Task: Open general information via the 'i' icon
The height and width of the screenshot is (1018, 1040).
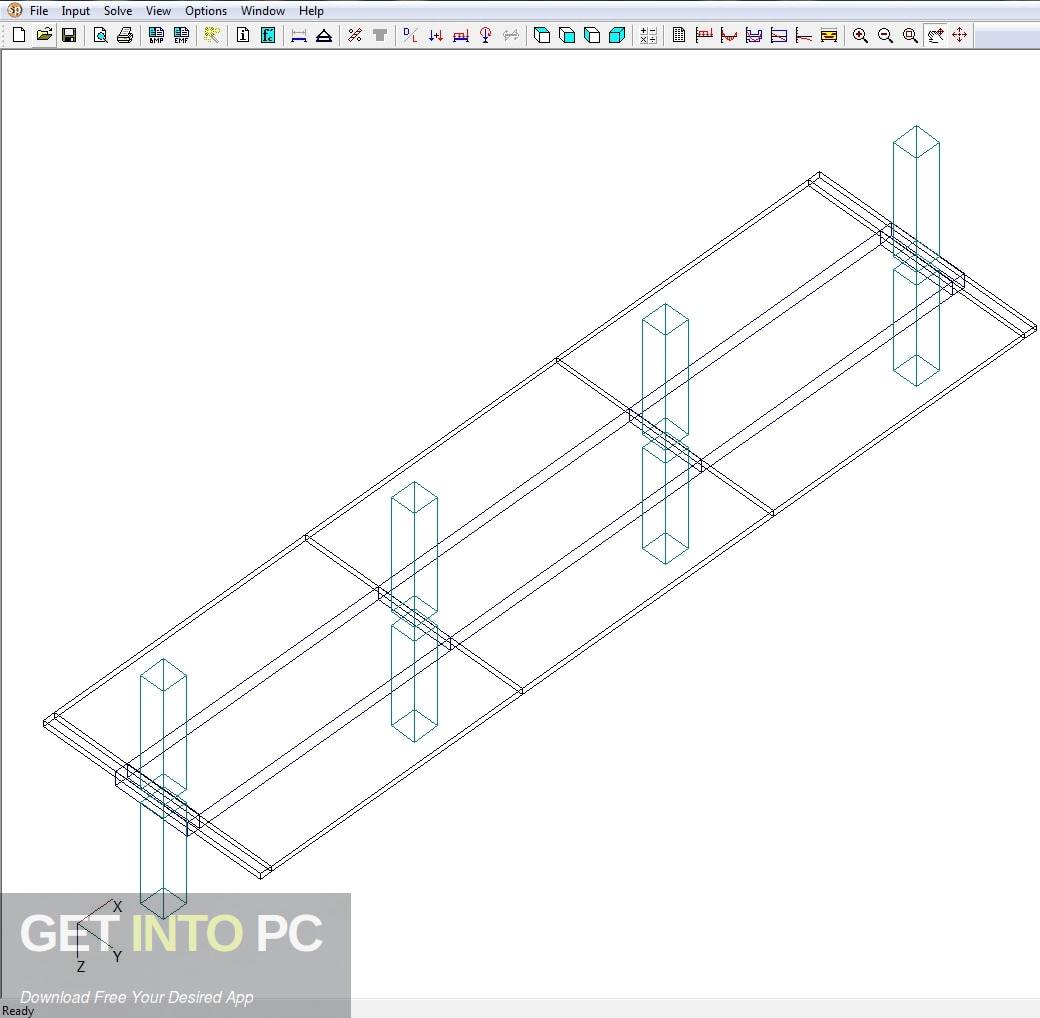Action: click(x=243, y=35)
